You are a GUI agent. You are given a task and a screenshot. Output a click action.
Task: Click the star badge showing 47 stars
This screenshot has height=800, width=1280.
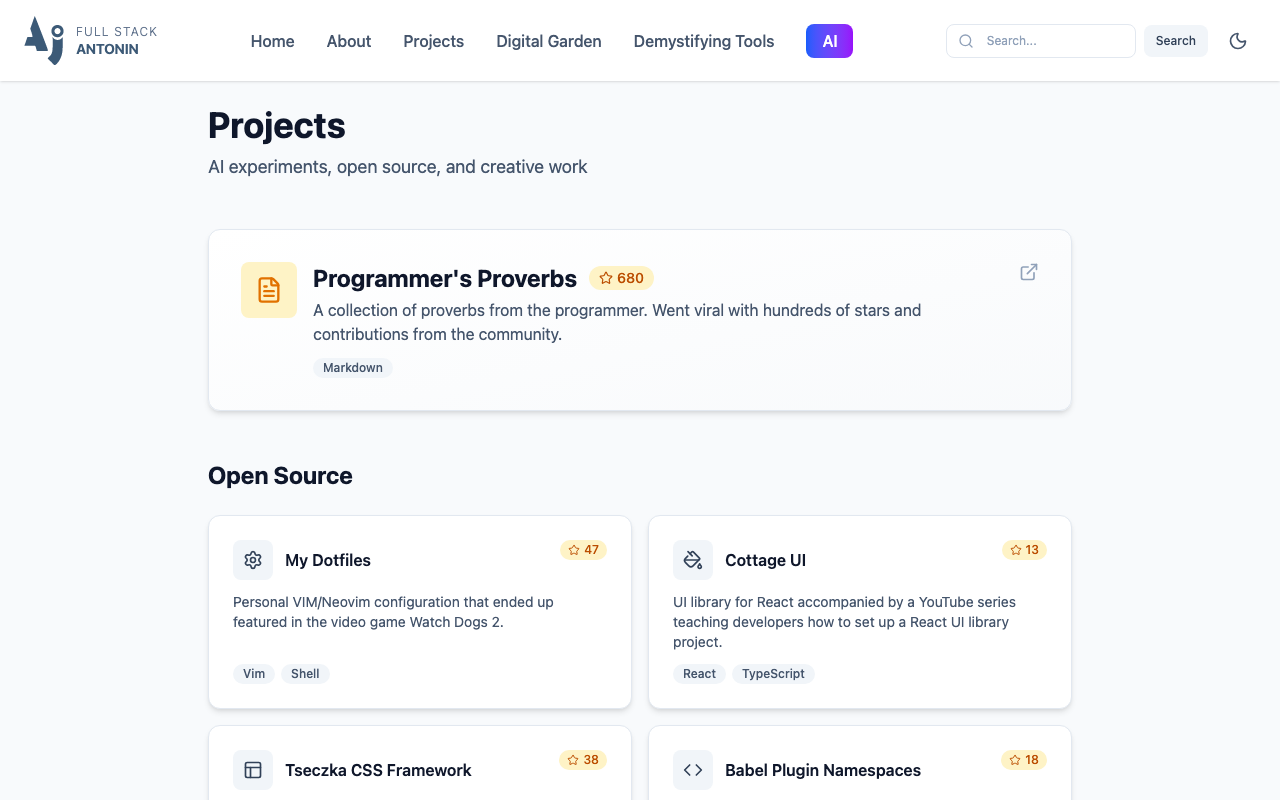583,550
